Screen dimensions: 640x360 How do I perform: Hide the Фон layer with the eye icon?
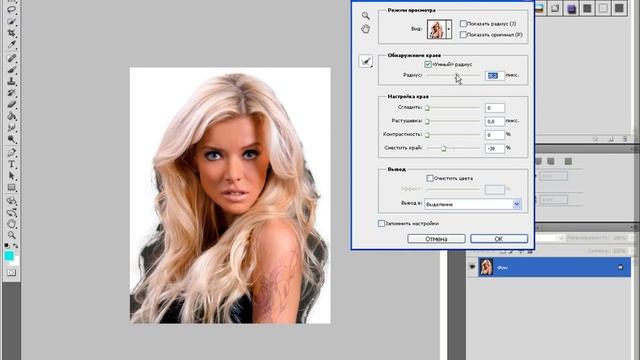coord(472,267)
